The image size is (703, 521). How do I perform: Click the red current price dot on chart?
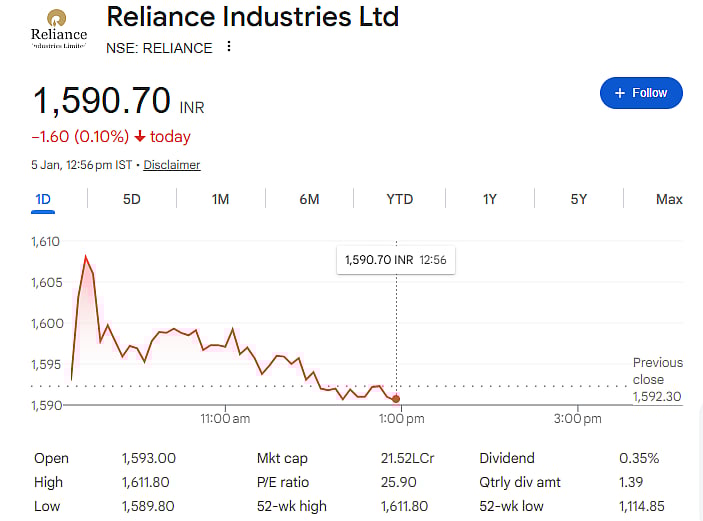(397, 399)
